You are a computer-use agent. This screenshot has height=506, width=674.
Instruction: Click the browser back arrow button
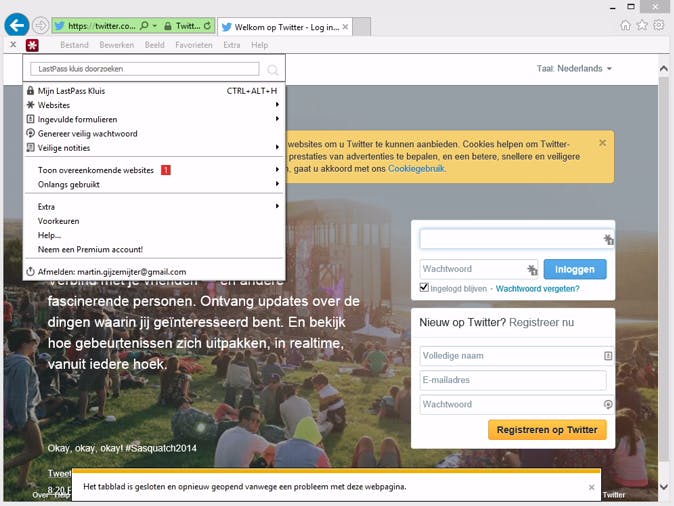tap(17, 25)
